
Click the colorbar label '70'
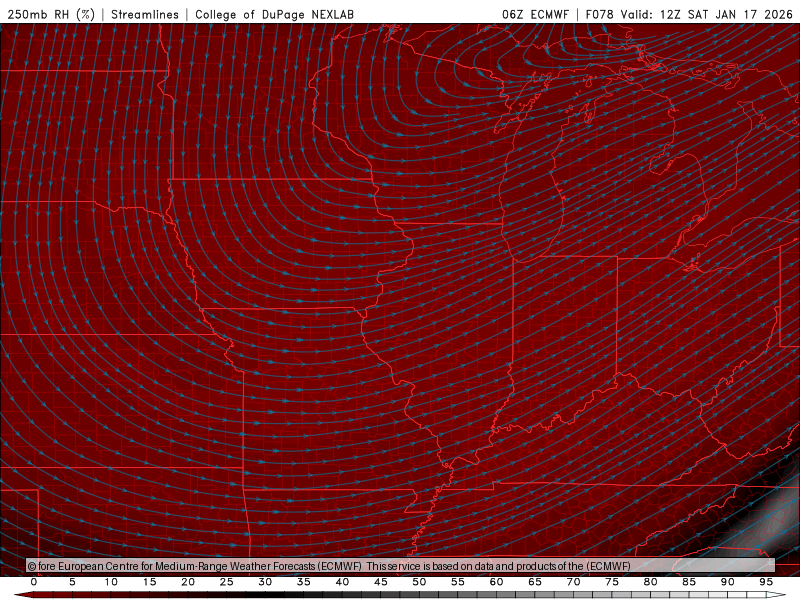[573, 582]
